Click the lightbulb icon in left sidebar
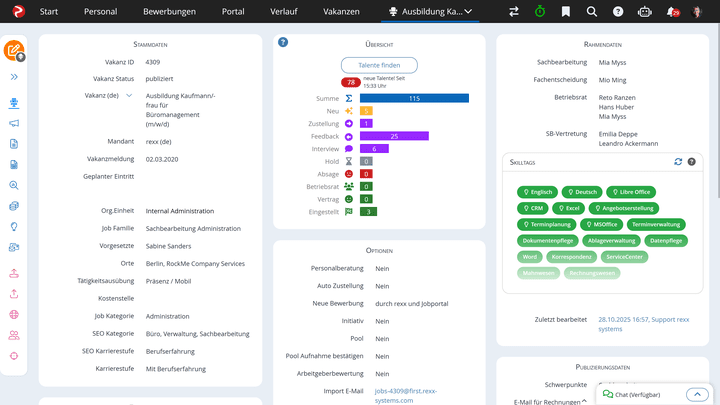720x405 pixels. pyautogui.click(x=14, y=226)
